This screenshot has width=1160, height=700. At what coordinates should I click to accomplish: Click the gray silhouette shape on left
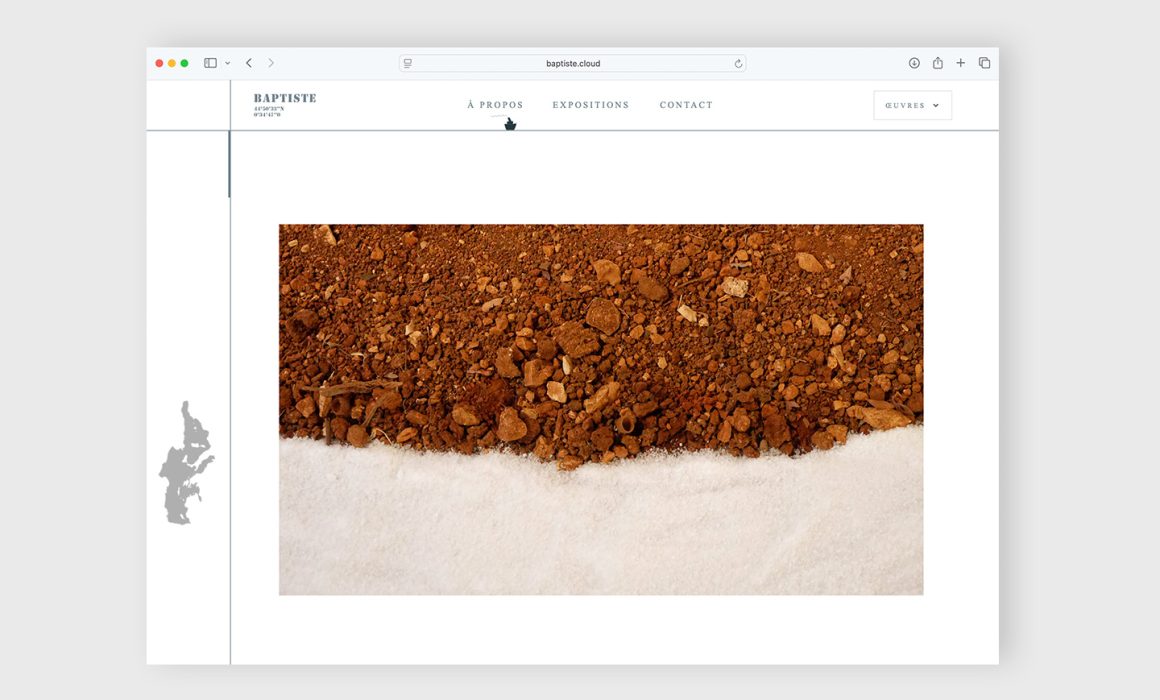185,465
